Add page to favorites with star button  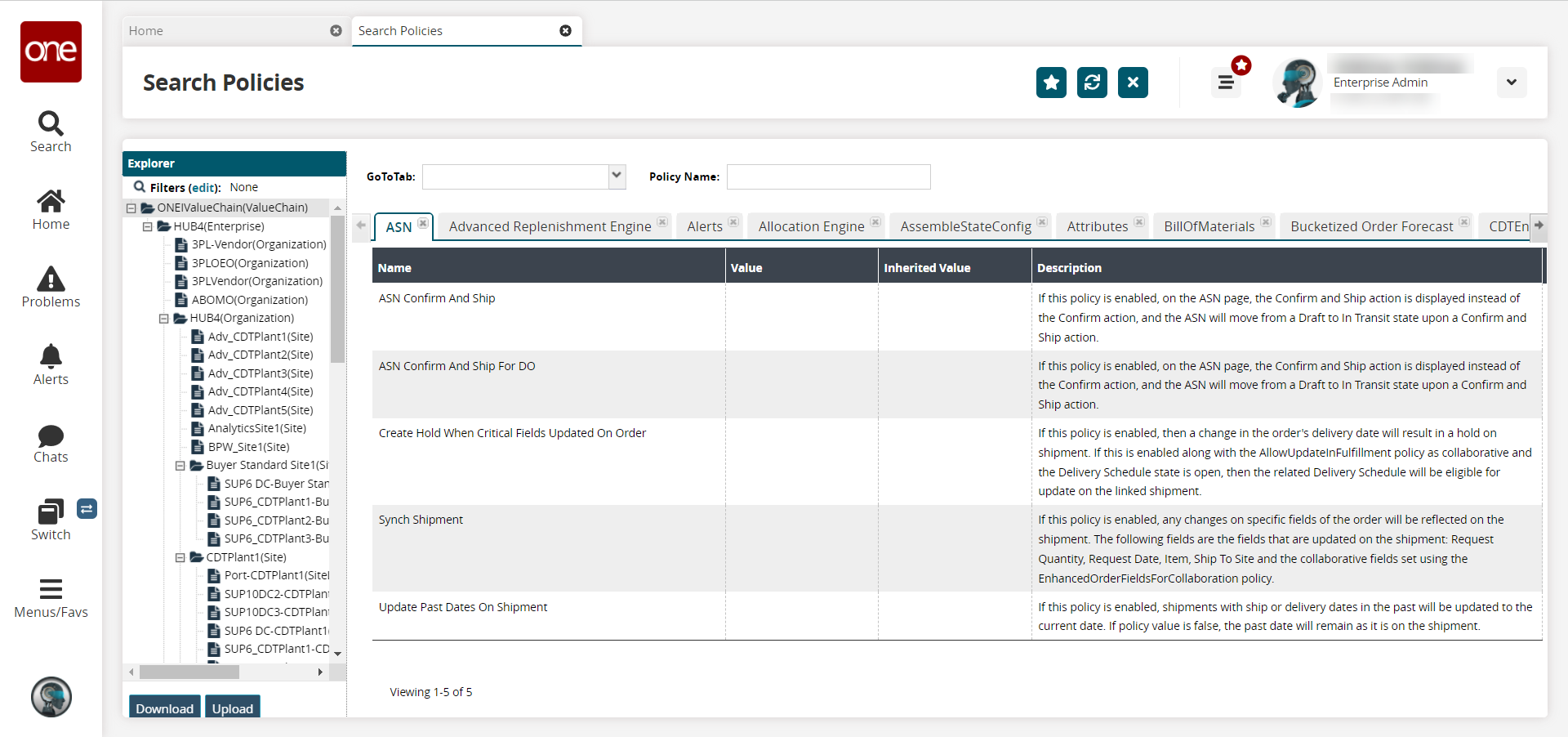click(x=1051, y=83)
